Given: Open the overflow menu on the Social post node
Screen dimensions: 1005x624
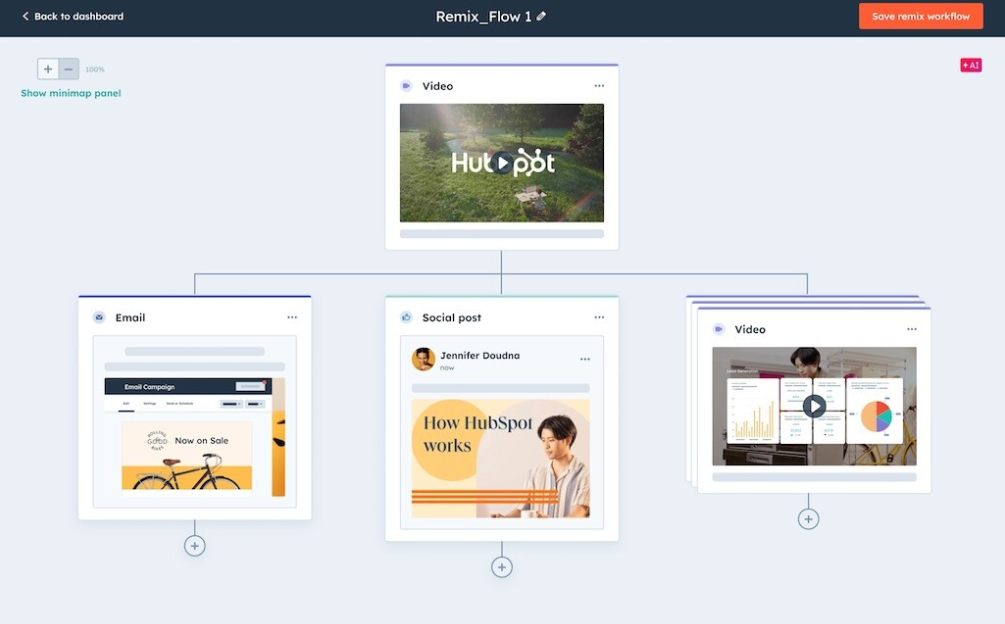Looking at the screenshot, I should click(599, 317).
